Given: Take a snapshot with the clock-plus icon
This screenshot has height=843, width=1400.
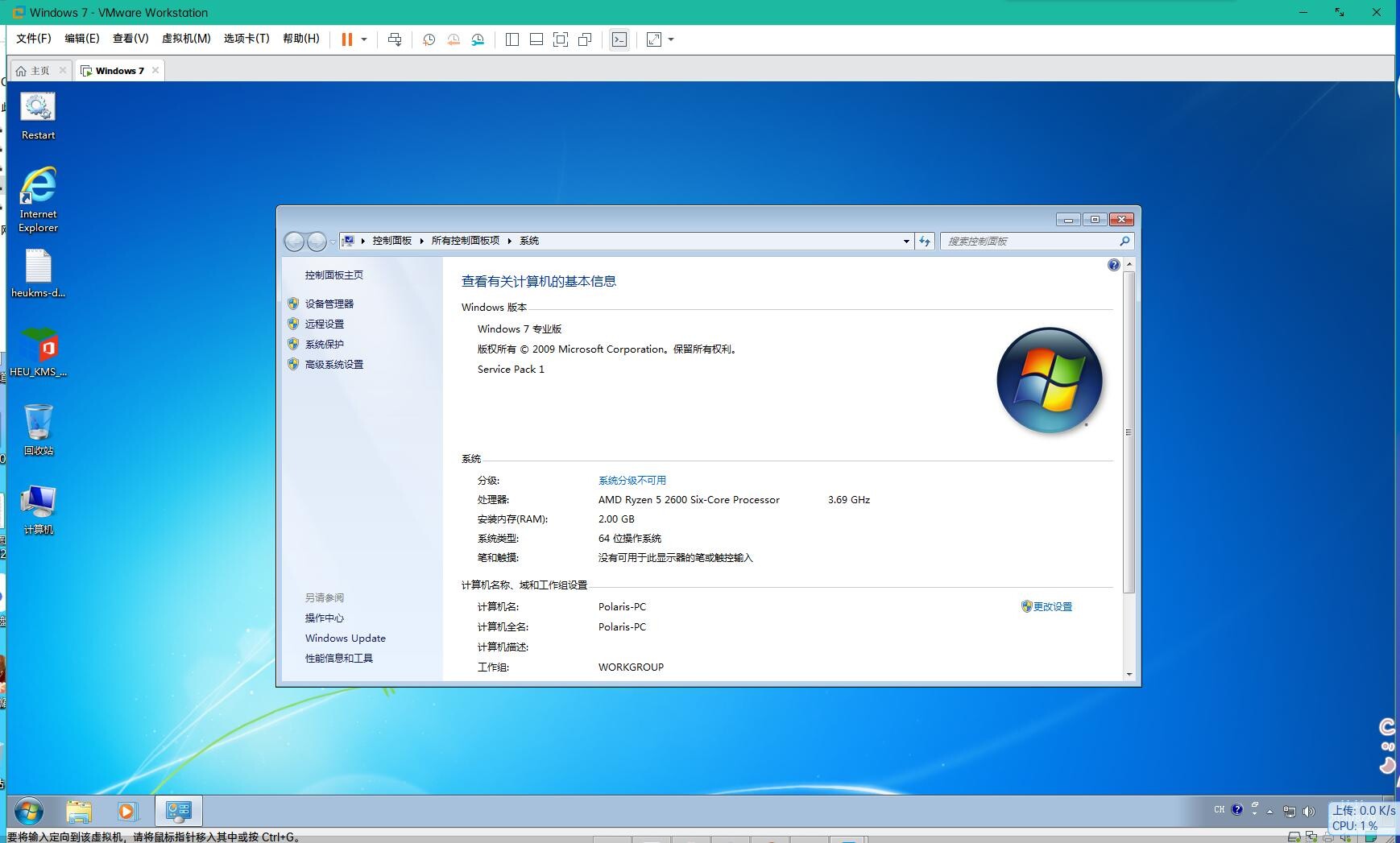Looking at the screenshot, I should 429,39.
